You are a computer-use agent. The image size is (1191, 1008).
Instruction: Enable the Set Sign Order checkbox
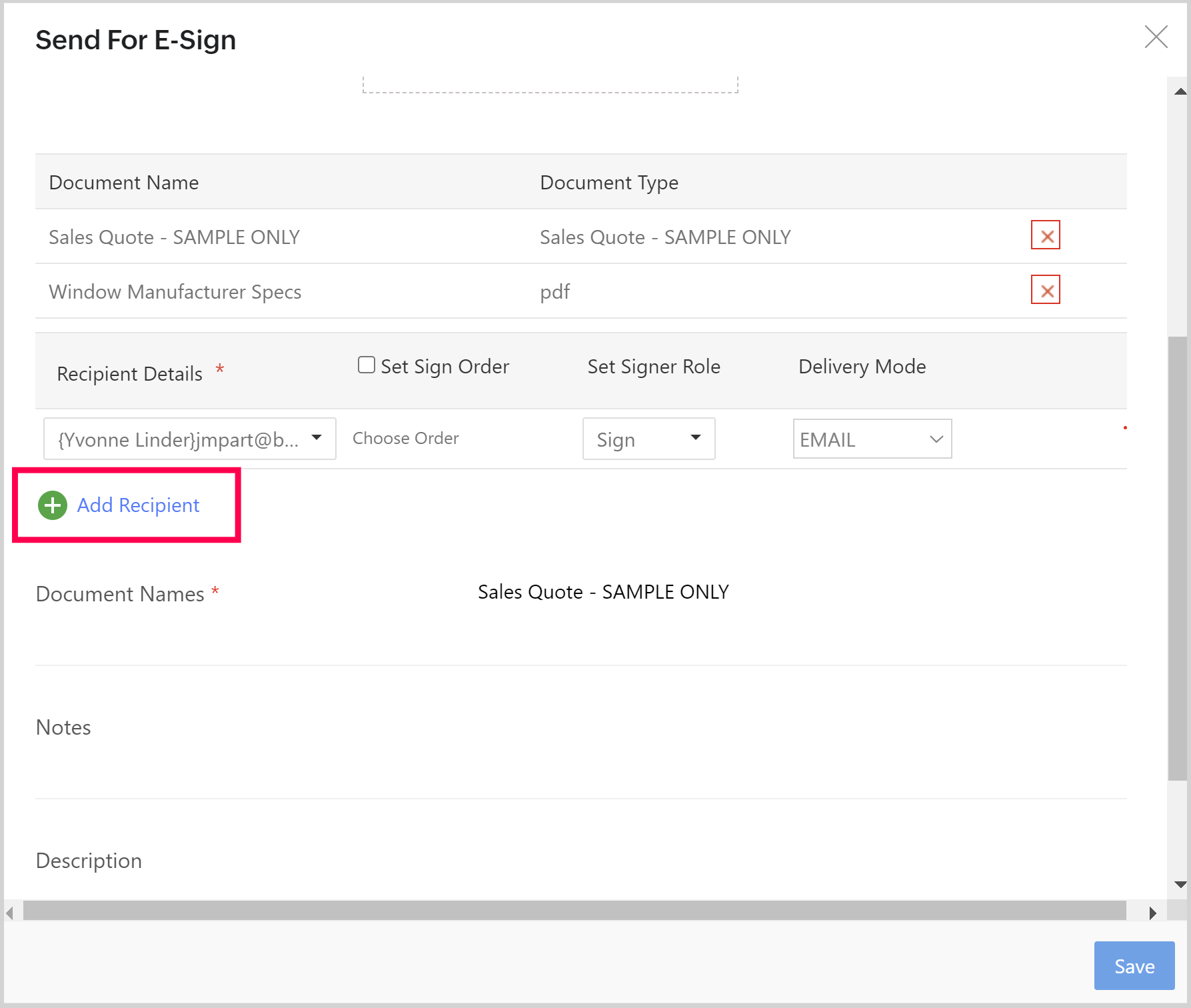pos(366,365)
